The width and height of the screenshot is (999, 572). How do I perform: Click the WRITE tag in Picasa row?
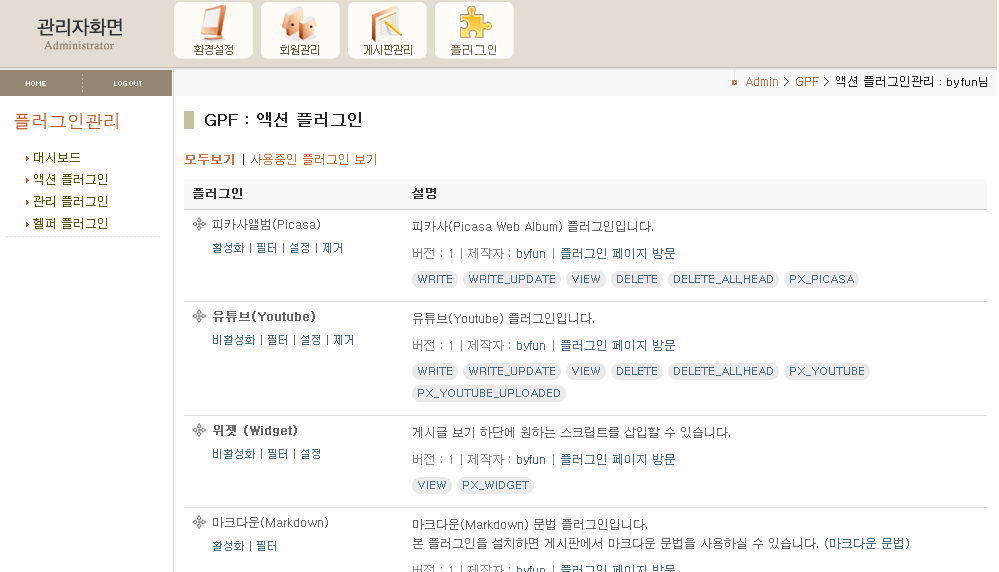pyautogui.click(x=435, y=279)
